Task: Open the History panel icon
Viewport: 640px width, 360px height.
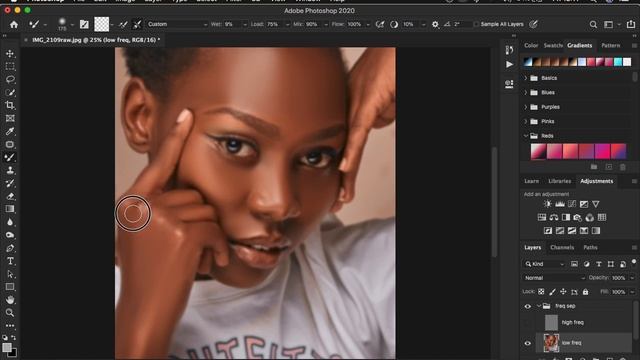Action: click(x=509, y=50)
